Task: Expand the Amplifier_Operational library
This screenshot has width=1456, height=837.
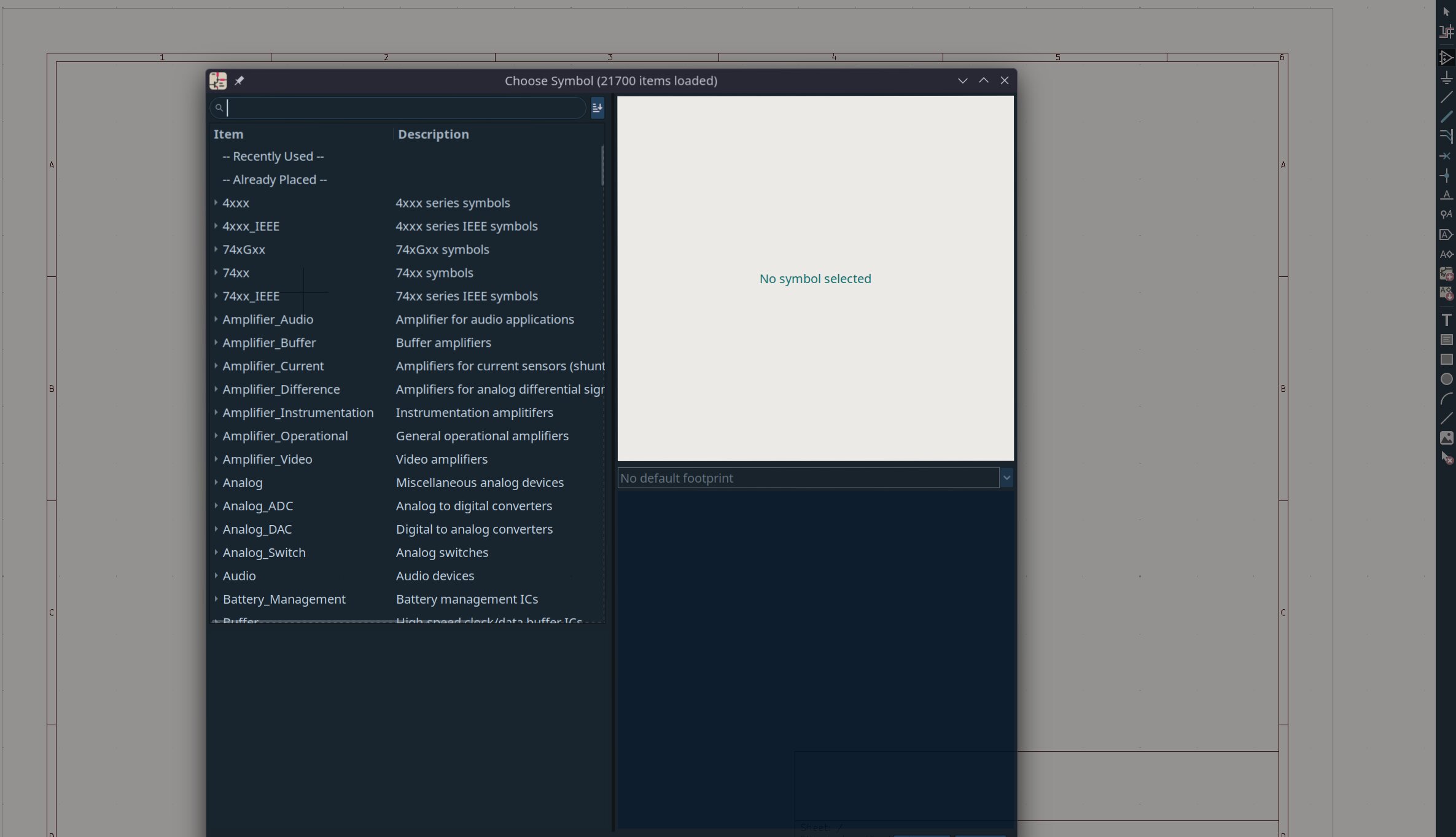Action: 216,436
